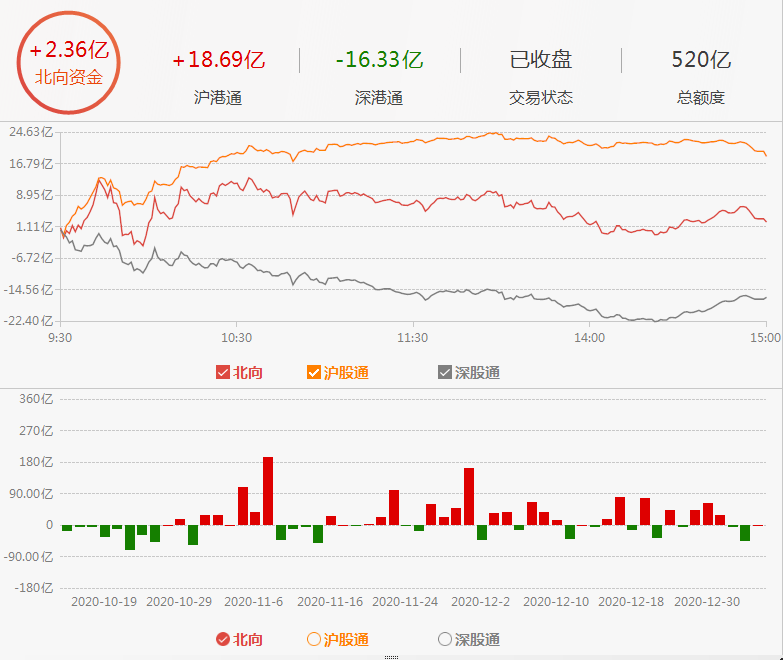Click the -180亿 bar chart axis label

coord(33,588)
